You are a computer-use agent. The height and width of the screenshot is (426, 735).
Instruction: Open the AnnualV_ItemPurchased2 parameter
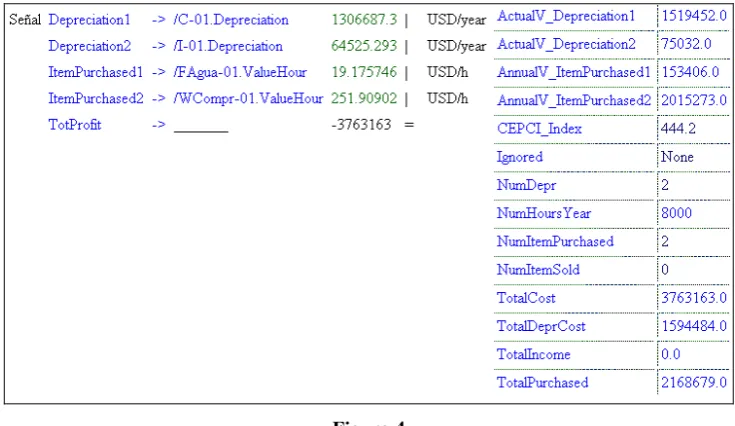[574, 101]
